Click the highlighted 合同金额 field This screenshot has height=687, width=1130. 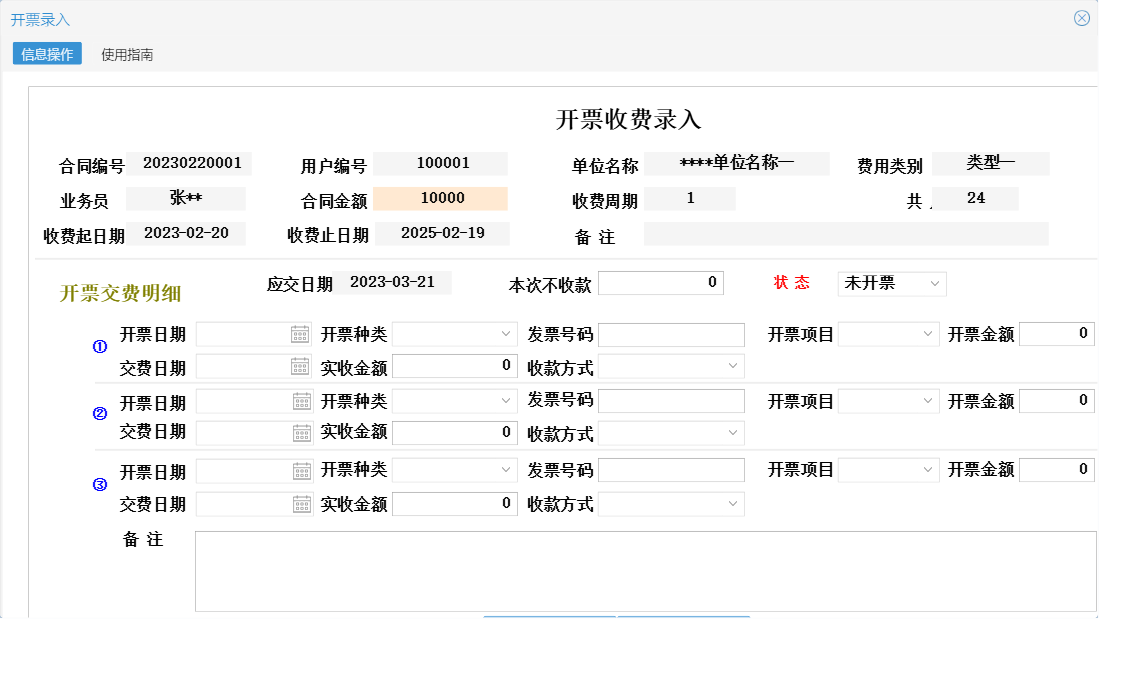pyautogui.click(x=441, y=198)
